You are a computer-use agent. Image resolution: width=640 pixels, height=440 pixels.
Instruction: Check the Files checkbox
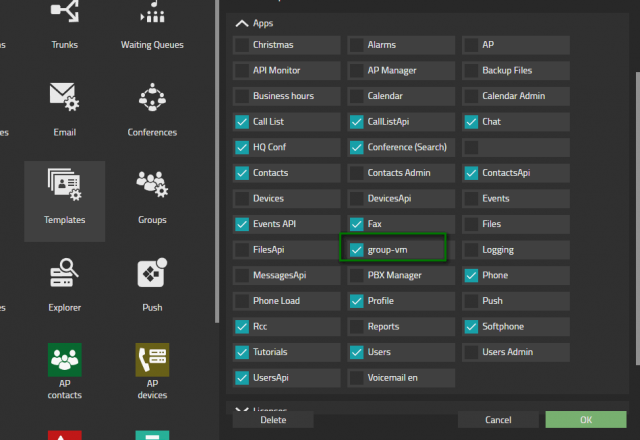pyautogui.click(x=471, y=224)
